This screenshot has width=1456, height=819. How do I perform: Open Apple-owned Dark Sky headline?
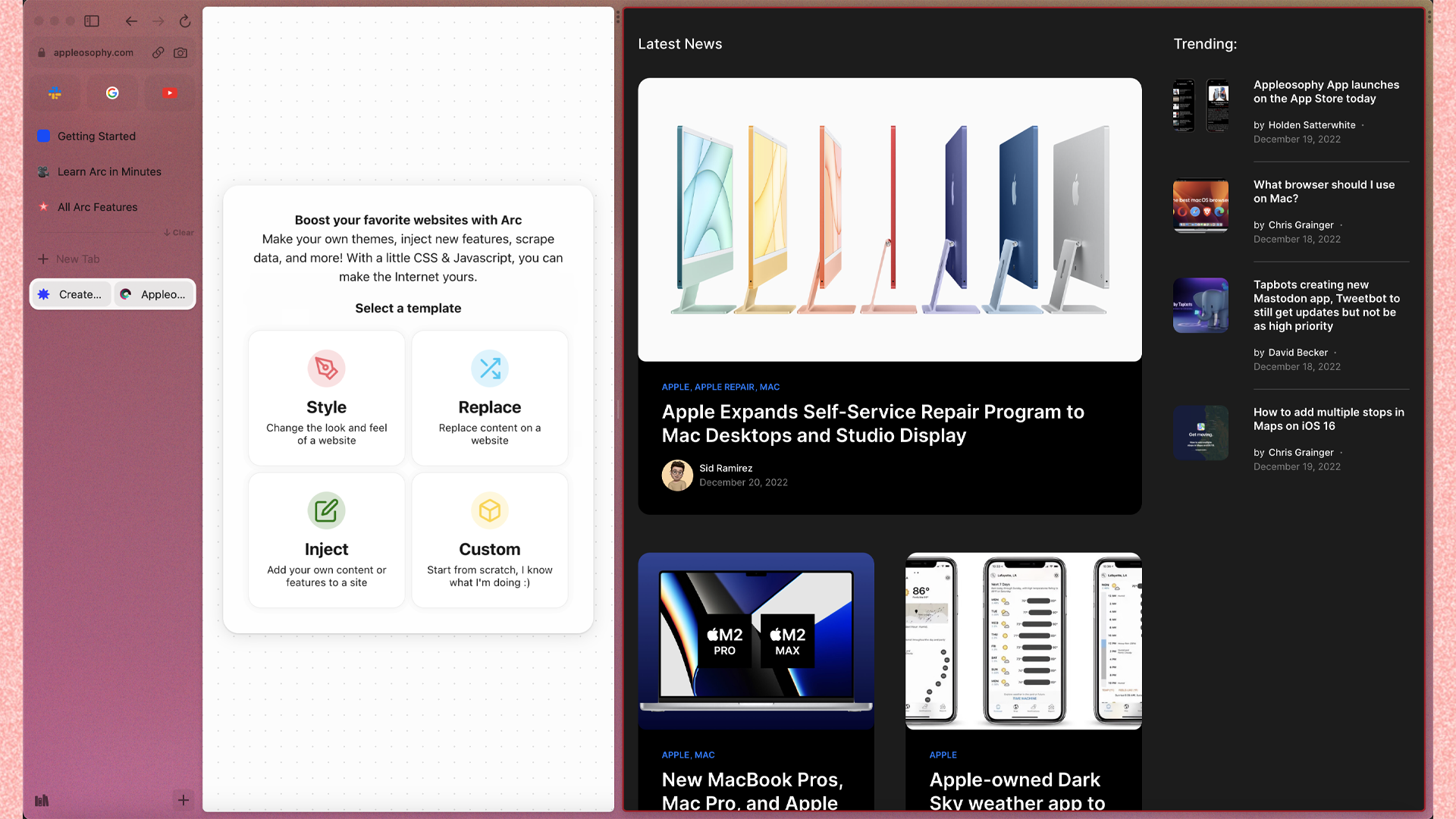click(1017, 791)
